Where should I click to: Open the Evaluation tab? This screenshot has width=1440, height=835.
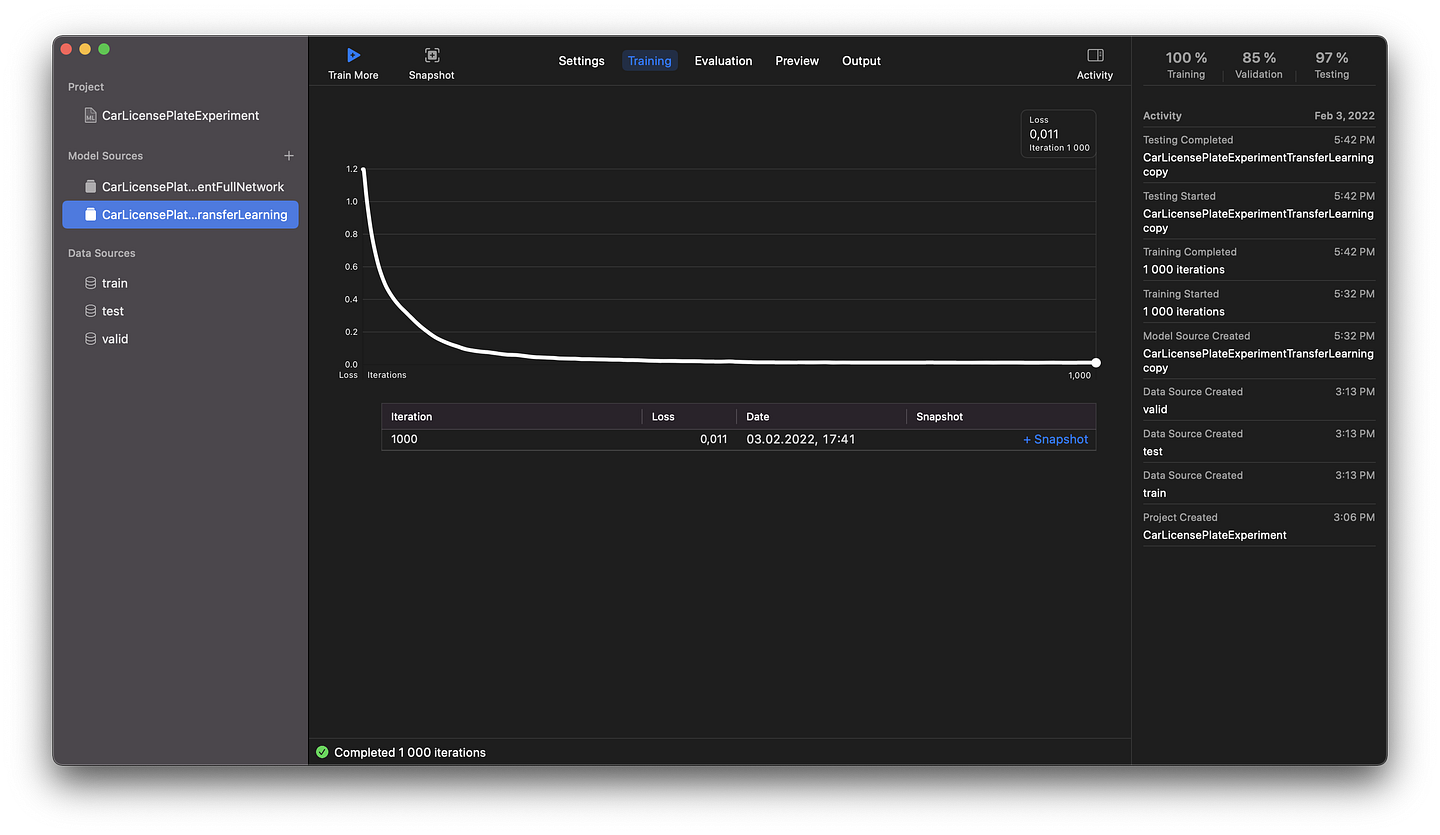point(723,61)
